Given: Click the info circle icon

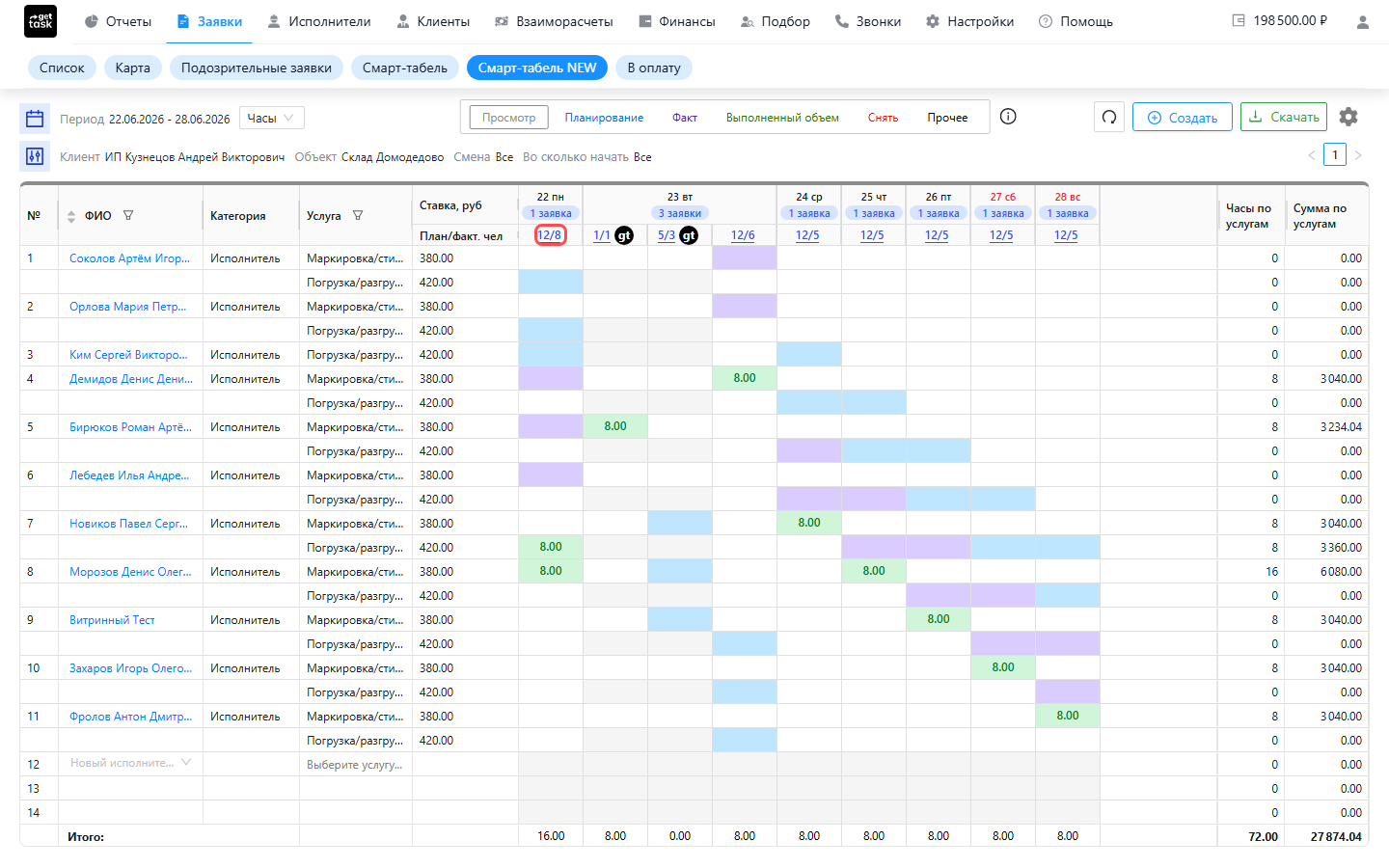Looking at the screenshot, I should [1008, 117].
